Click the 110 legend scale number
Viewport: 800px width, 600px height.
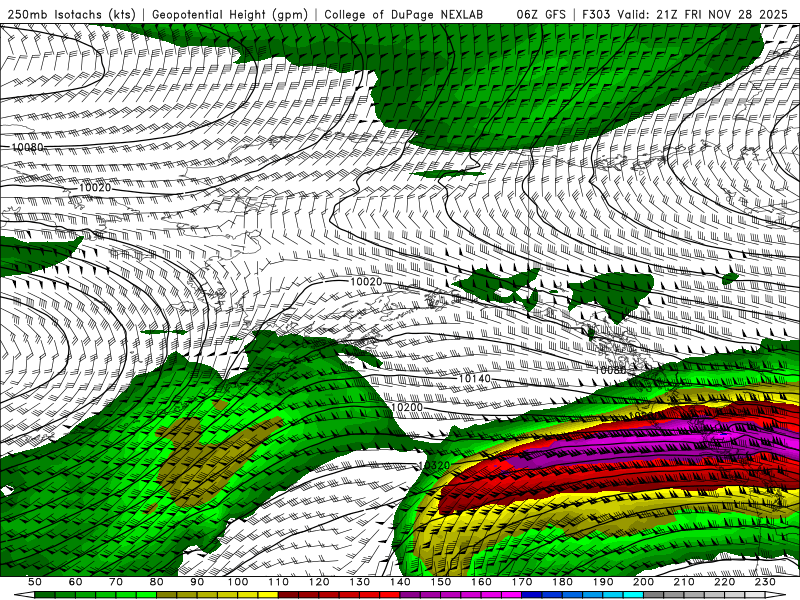(x=279, y=582)
